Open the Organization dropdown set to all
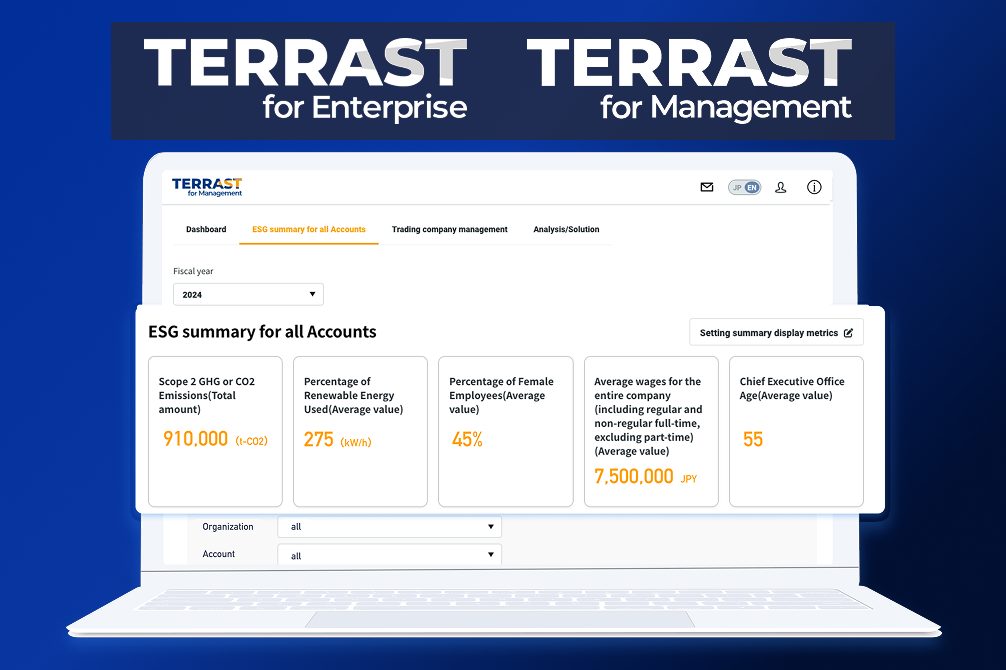This screenshot has height=670, width=1006. (389, 526)
